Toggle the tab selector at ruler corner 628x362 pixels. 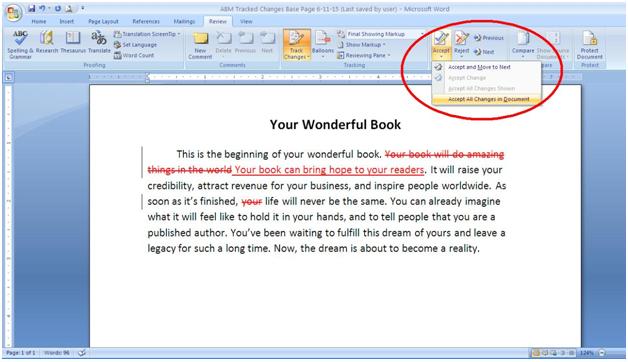tap(9, 77)
